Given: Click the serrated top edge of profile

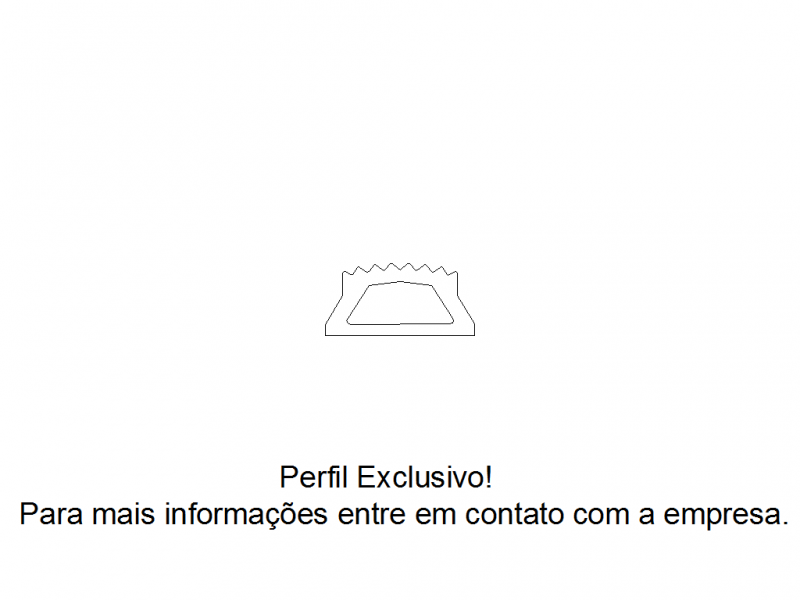Looking at the screenshot, I should point(399,269).
